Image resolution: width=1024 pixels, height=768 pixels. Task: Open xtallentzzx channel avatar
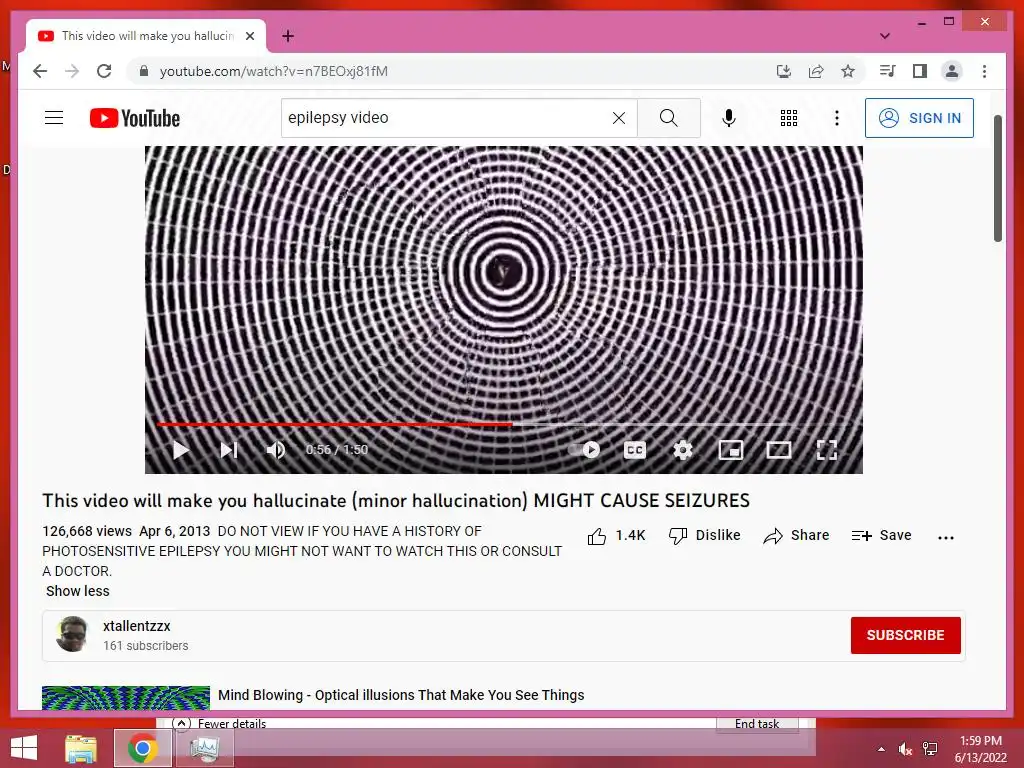72,633
